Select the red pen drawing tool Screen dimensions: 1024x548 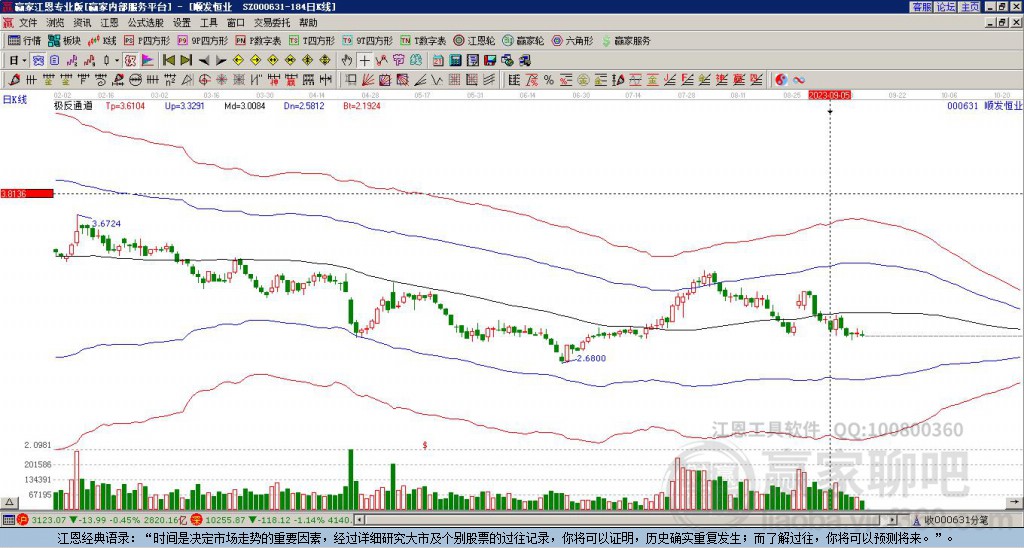tap(14, 80)
